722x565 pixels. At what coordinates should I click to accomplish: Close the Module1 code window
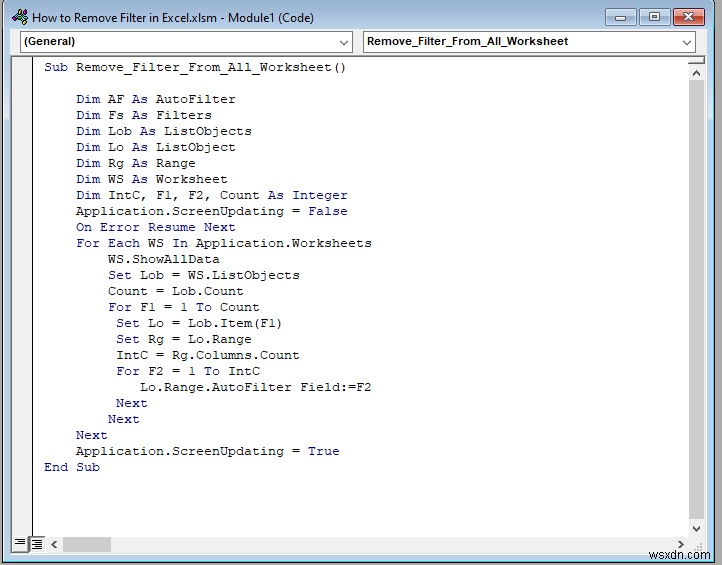point(688,17)
